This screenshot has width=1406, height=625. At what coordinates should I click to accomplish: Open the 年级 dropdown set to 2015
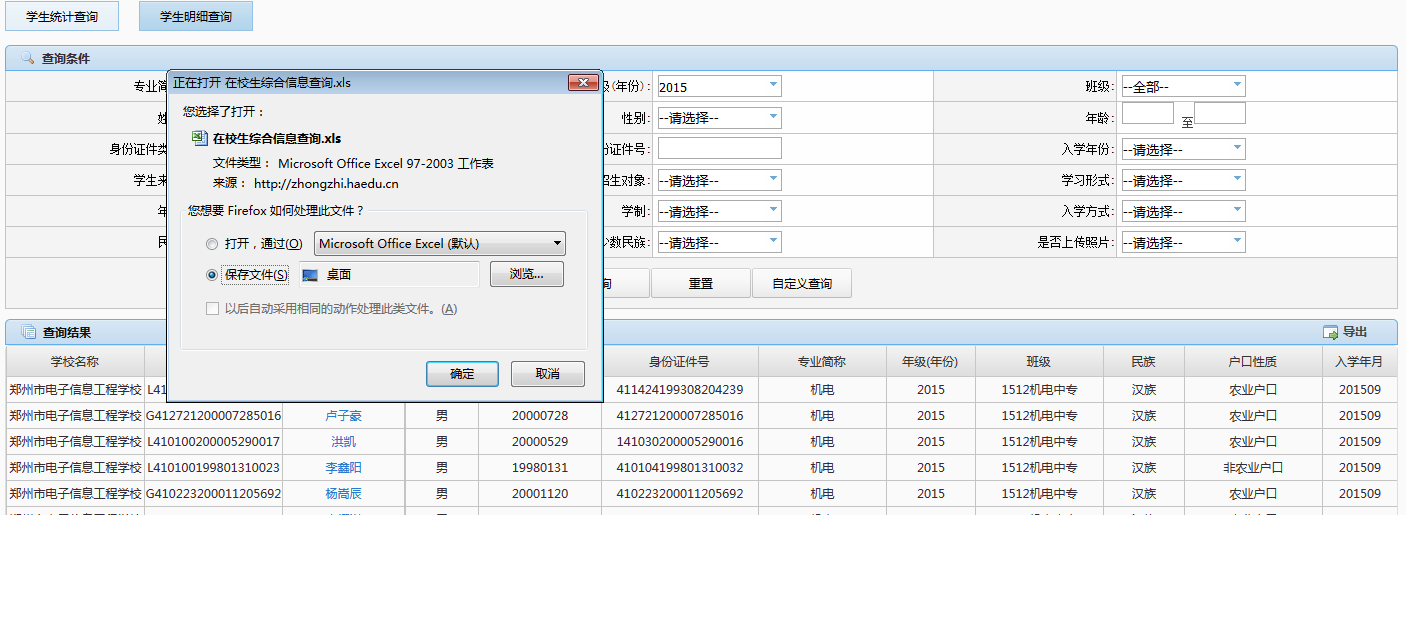(719, 87)
